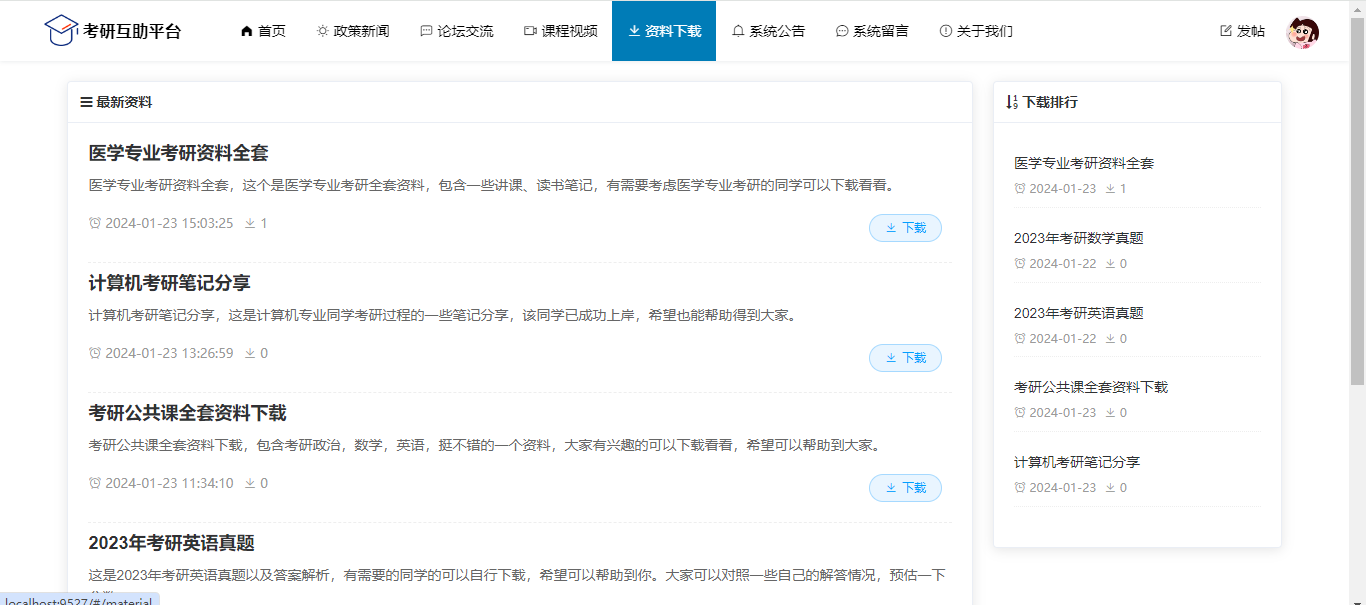The width and height of the screenshot is (1366, 605).
Task: Open 2023年考研英语真题 in download ranking
Action: tap(1078, 313)
